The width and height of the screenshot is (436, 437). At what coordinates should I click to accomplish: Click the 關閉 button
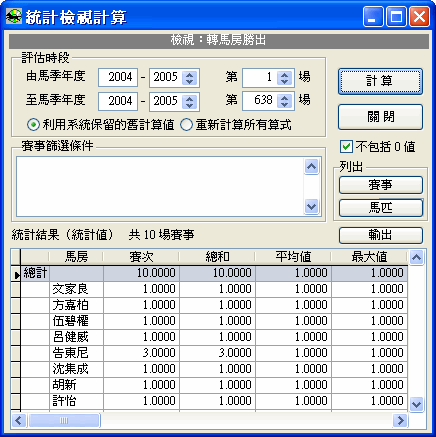[380, 117]
